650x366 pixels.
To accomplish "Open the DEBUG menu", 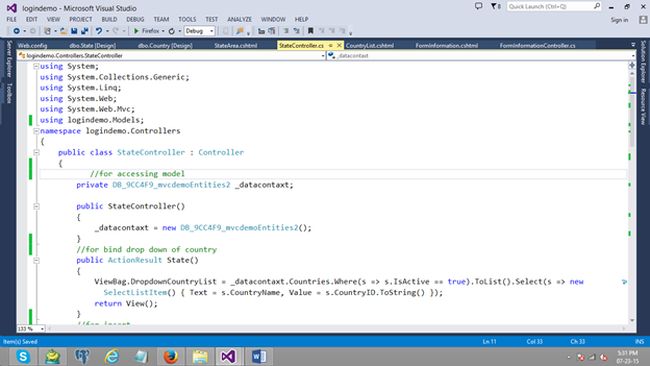I will point(135,19).
